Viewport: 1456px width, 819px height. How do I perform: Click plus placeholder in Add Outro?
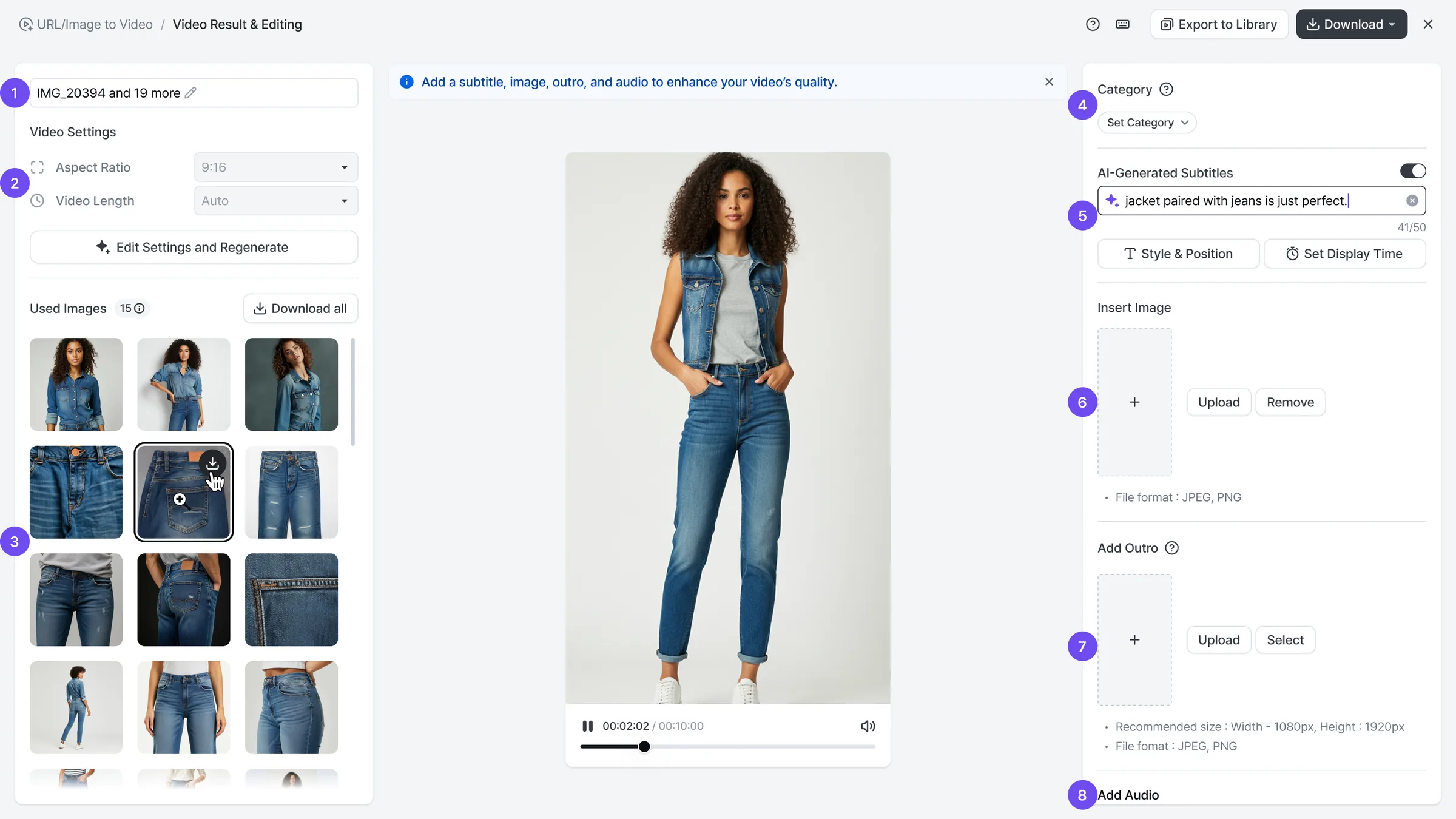tap(1134, 640)
